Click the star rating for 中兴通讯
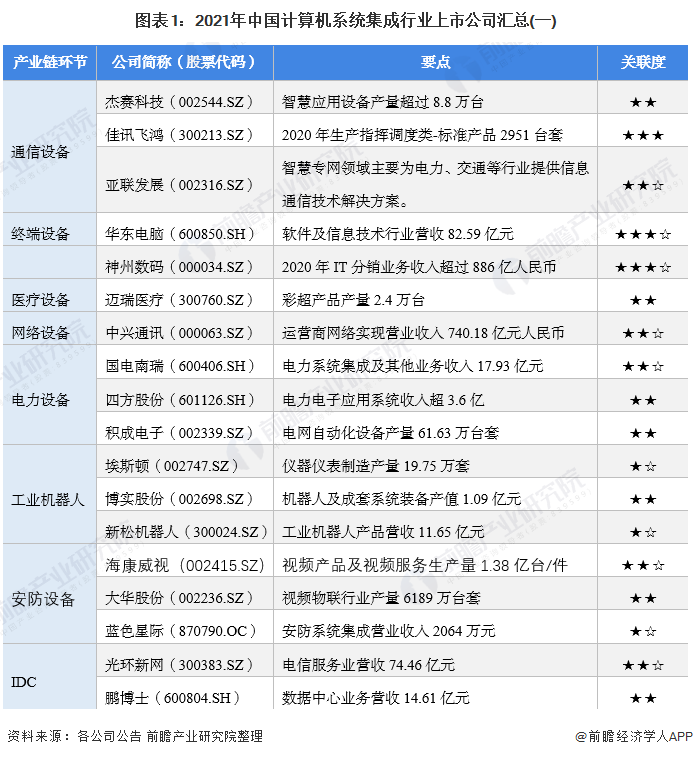The height and width of the screenshot is (757, 693). pos(643,333)
